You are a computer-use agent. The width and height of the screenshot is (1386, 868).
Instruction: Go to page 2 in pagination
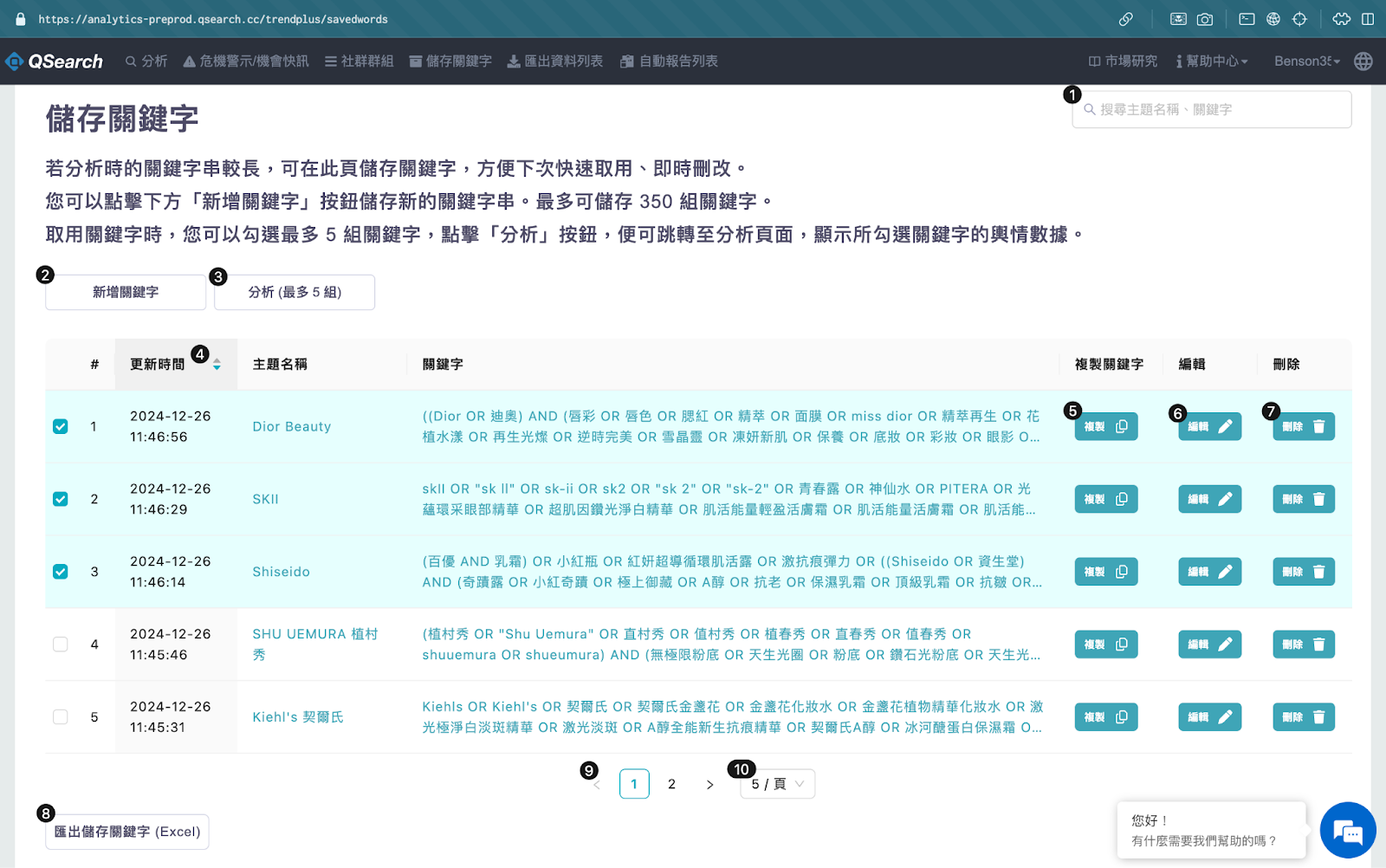[x=671, y=784]
